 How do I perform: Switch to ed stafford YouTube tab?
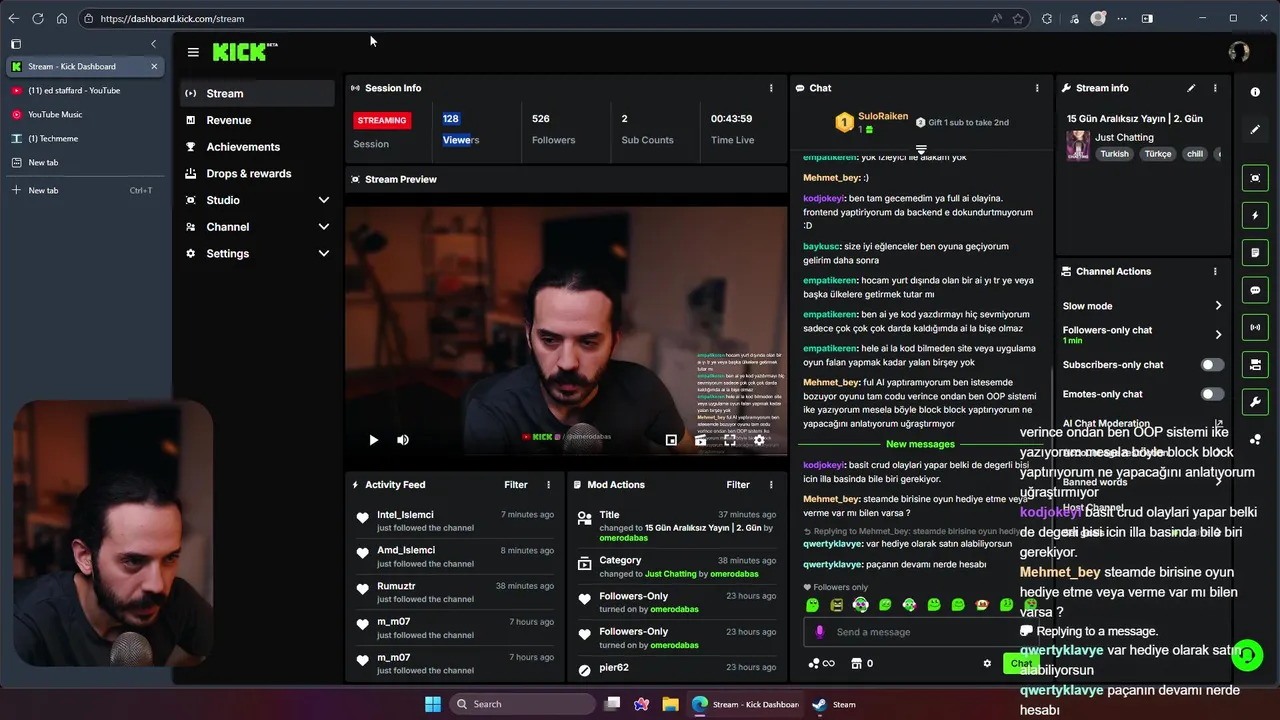[84, 90]
